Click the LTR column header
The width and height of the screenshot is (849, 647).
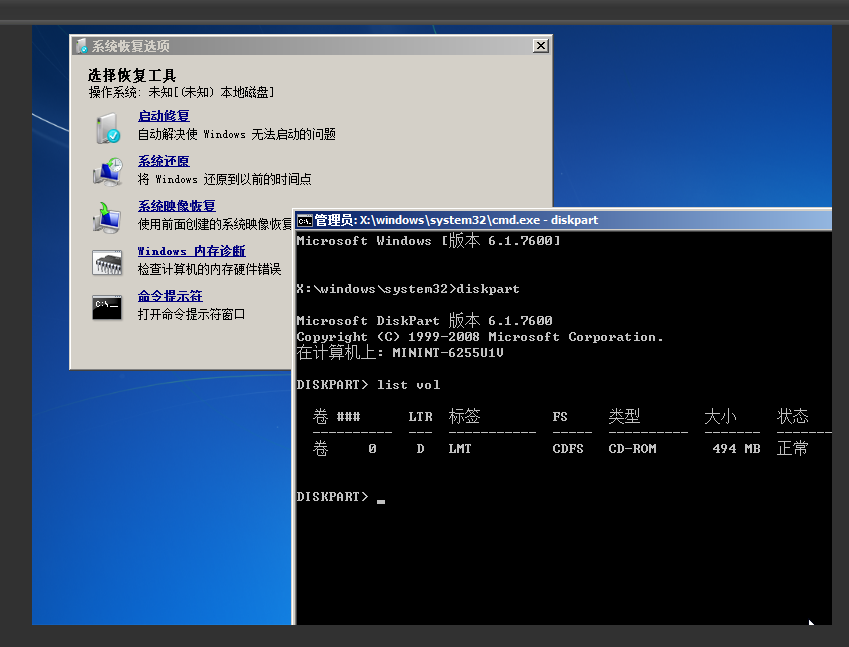(x=420, y=417)
